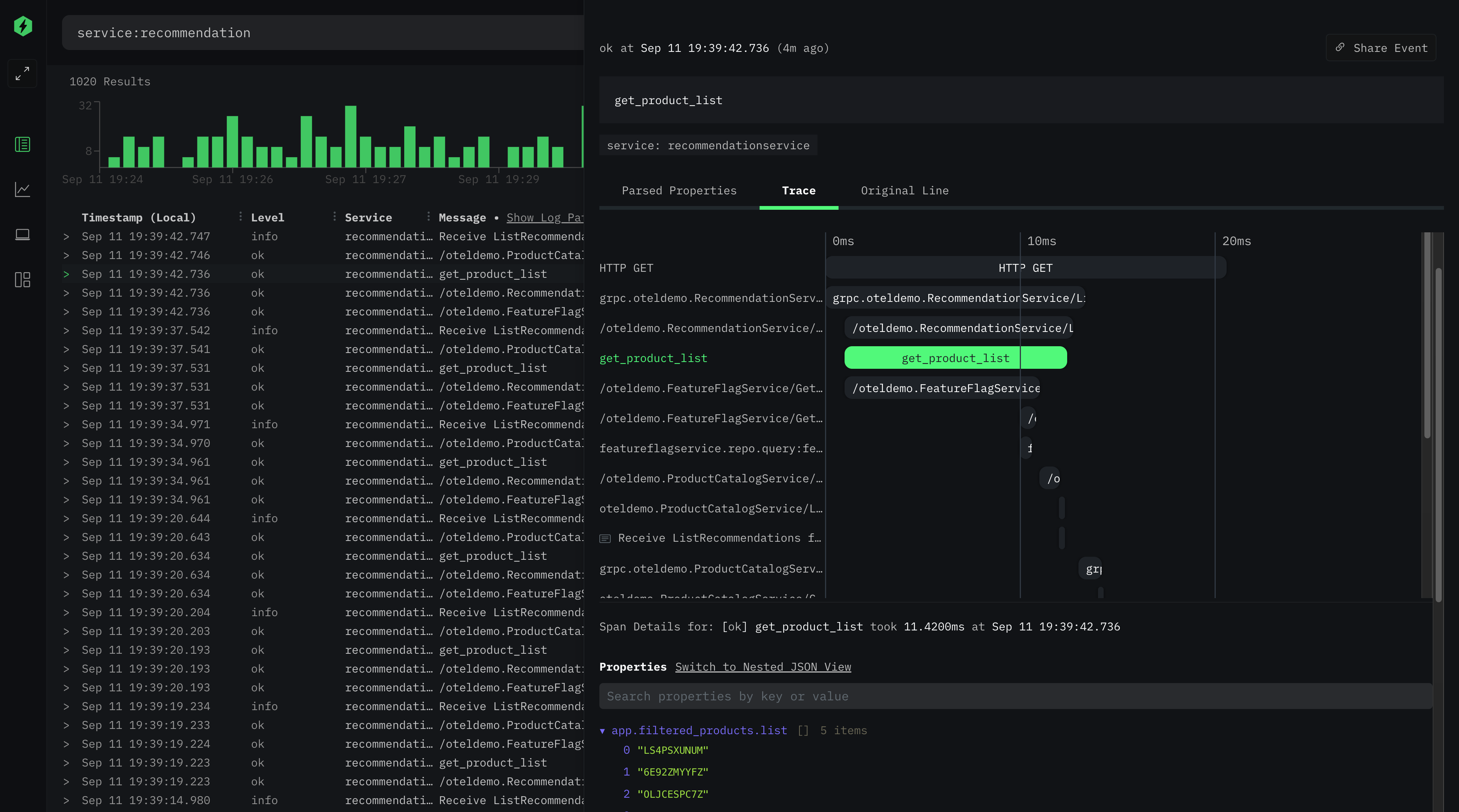Click Switch to Nested JSON View link
This screenshot has width=1459, height=812.
coord(763,667)
